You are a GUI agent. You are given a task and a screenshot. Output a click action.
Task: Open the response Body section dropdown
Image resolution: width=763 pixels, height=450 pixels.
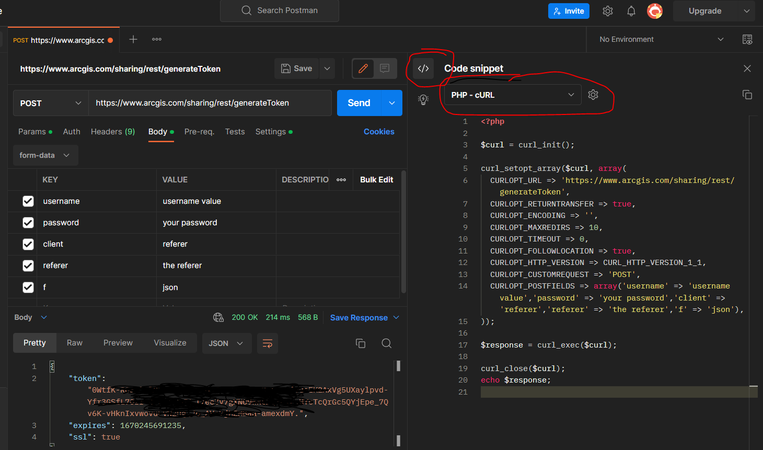(31, 317)
